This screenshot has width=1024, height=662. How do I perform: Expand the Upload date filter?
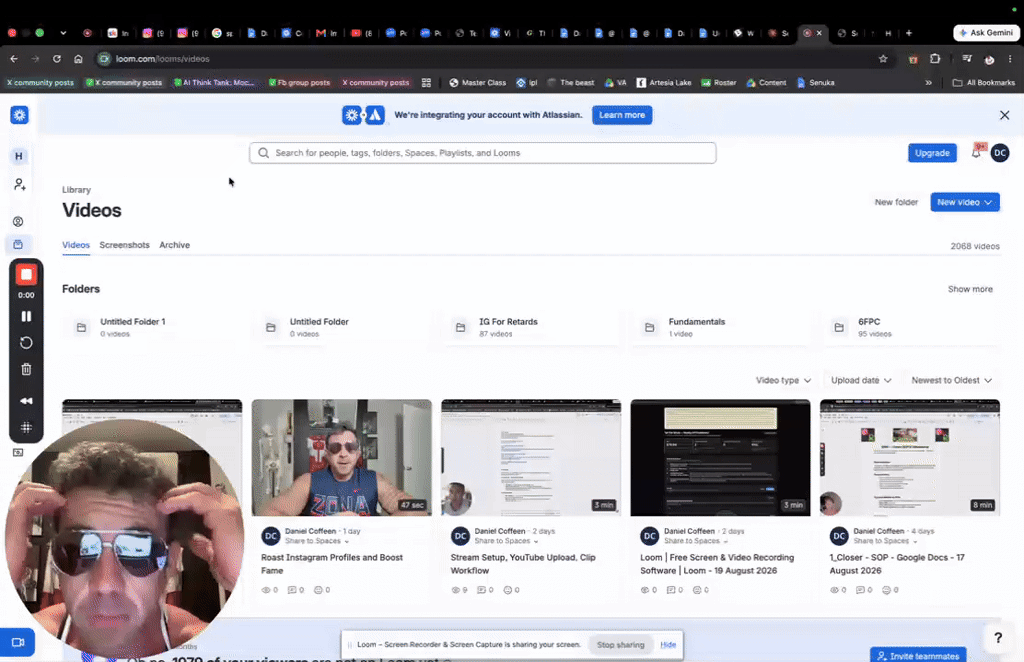tap(861, 380)
